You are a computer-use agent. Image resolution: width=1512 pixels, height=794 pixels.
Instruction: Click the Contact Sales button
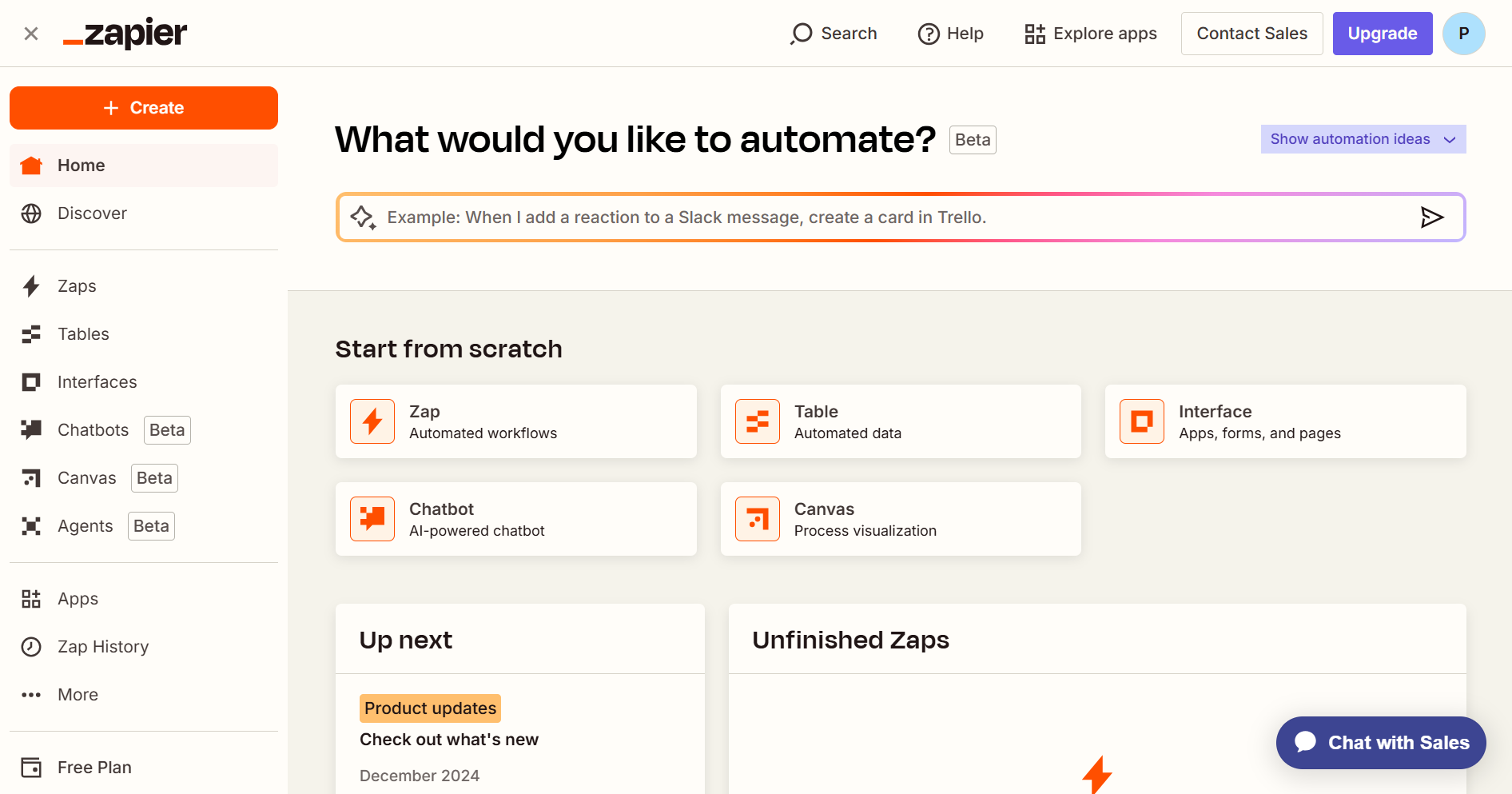[x=1251, y=34]
